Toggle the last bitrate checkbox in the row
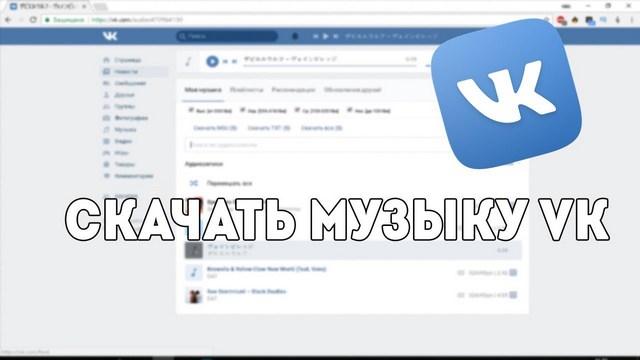 click(x=349, y=110)
